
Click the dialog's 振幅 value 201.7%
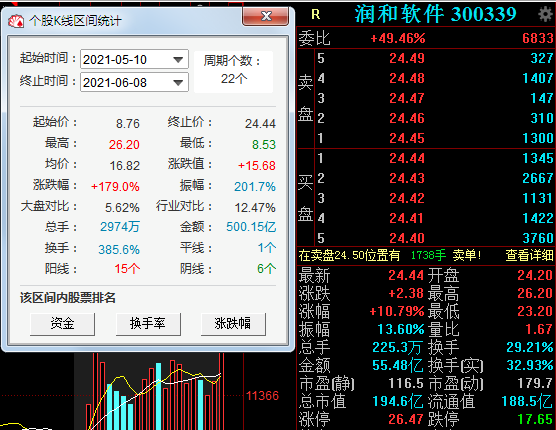click(x=255, y=186)
